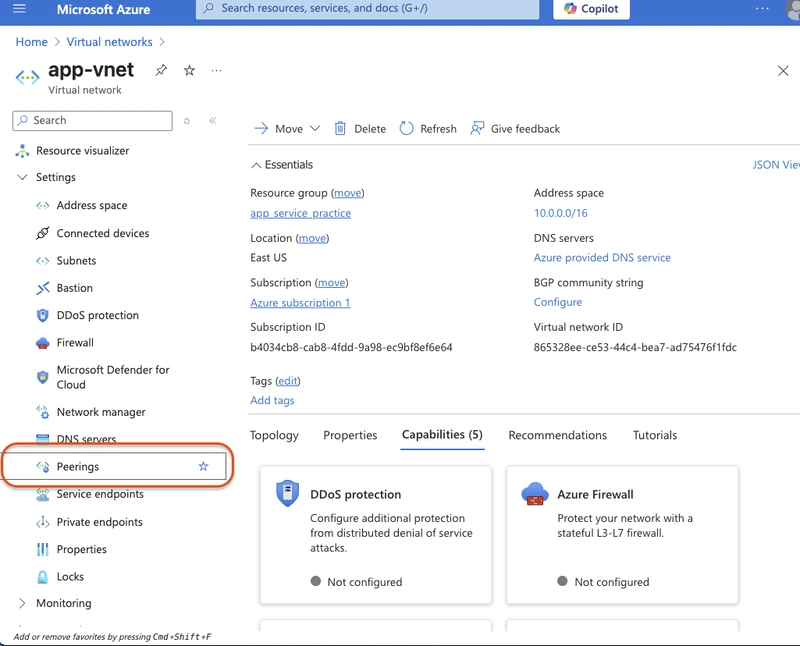The height and width of the screenshot is (646, 800).
Task: Open Azure subscription 1 link
Action: pyautogui.click(x=300, y=303)
